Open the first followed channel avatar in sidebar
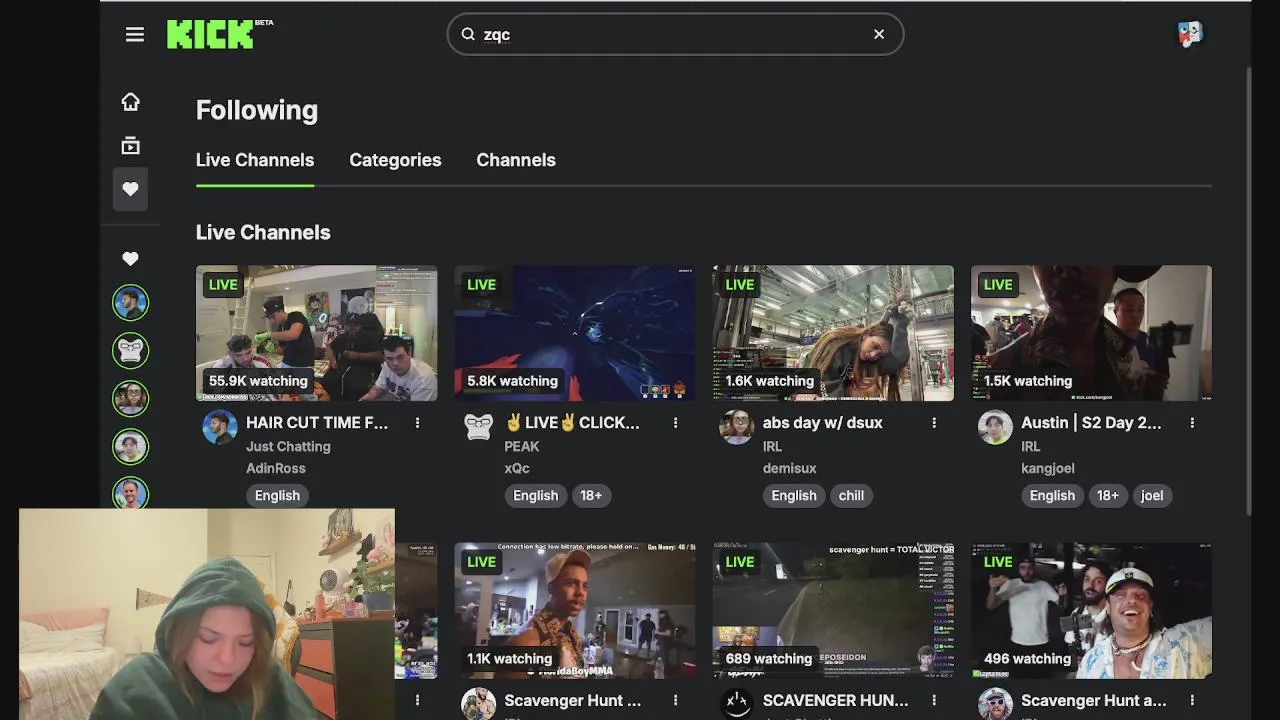Viewport: 1280px width, 720px height. click(x=130, y=303)
